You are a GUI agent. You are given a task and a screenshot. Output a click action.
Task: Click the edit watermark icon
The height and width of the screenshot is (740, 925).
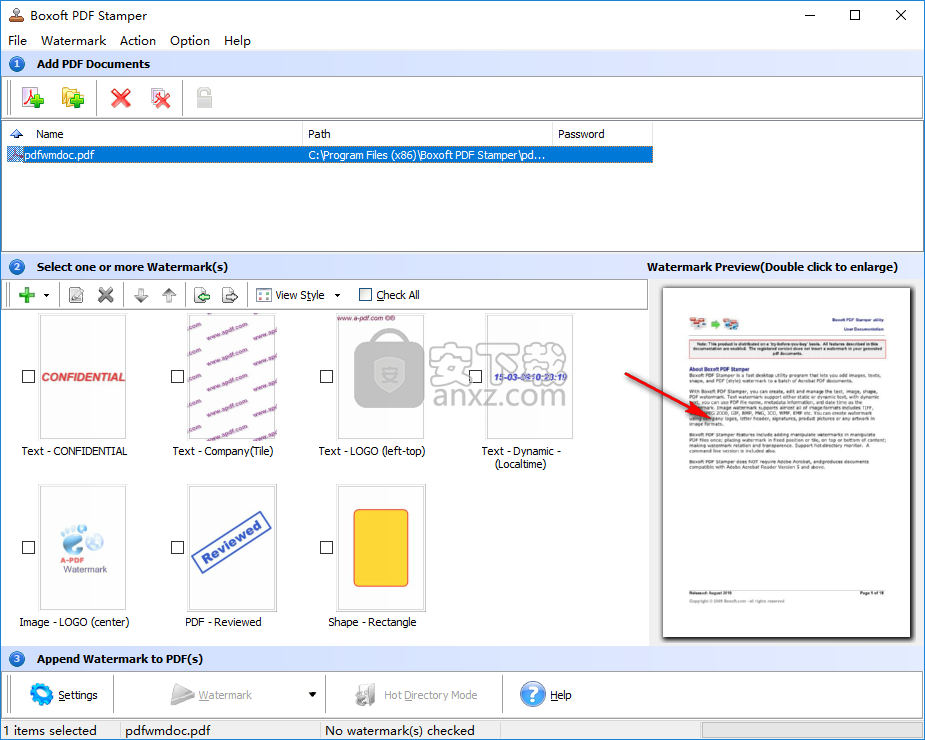[x=76, y=295]
